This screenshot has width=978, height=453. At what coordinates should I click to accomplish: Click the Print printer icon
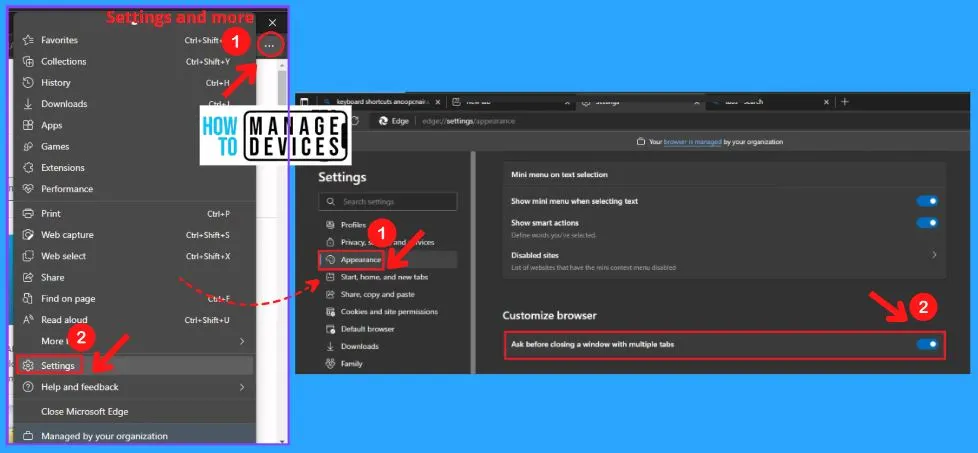click(x=27, y=213)
